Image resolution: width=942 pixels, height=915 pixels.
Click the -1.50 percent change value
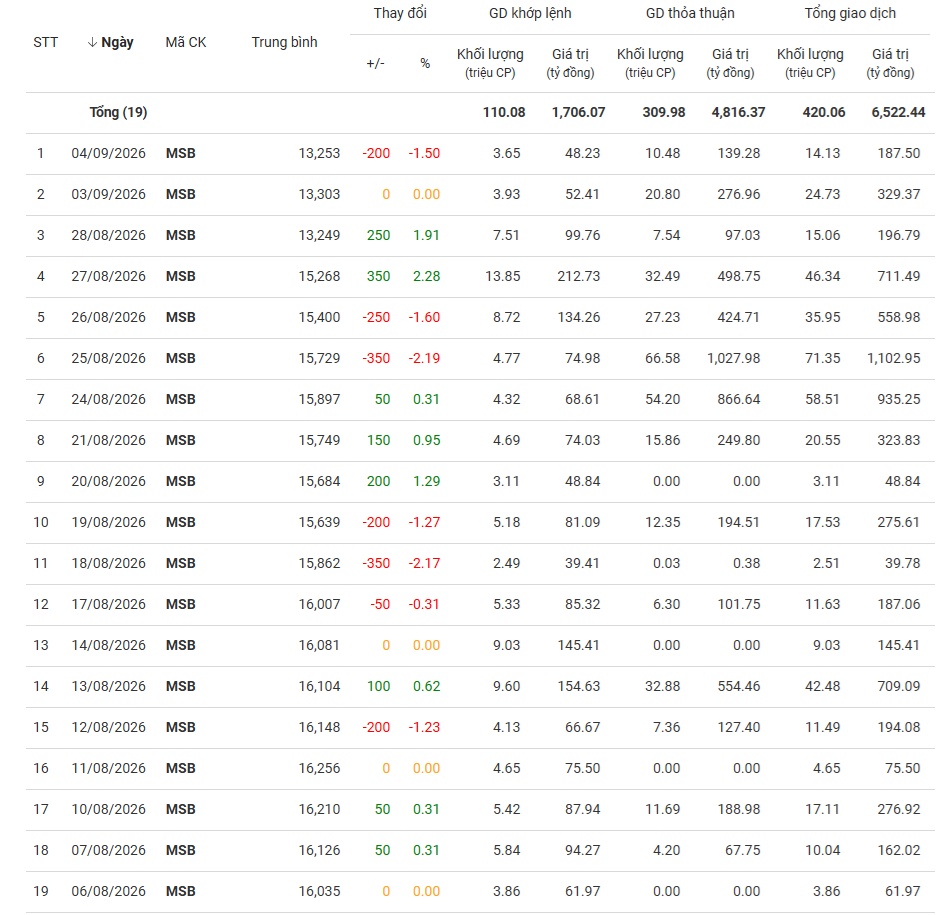[x=424, y=153]
